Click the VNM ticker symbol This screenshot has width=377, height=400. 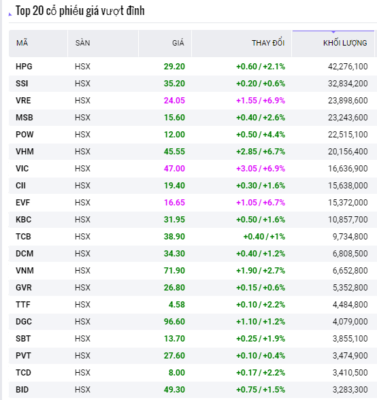tap(25, 271)
